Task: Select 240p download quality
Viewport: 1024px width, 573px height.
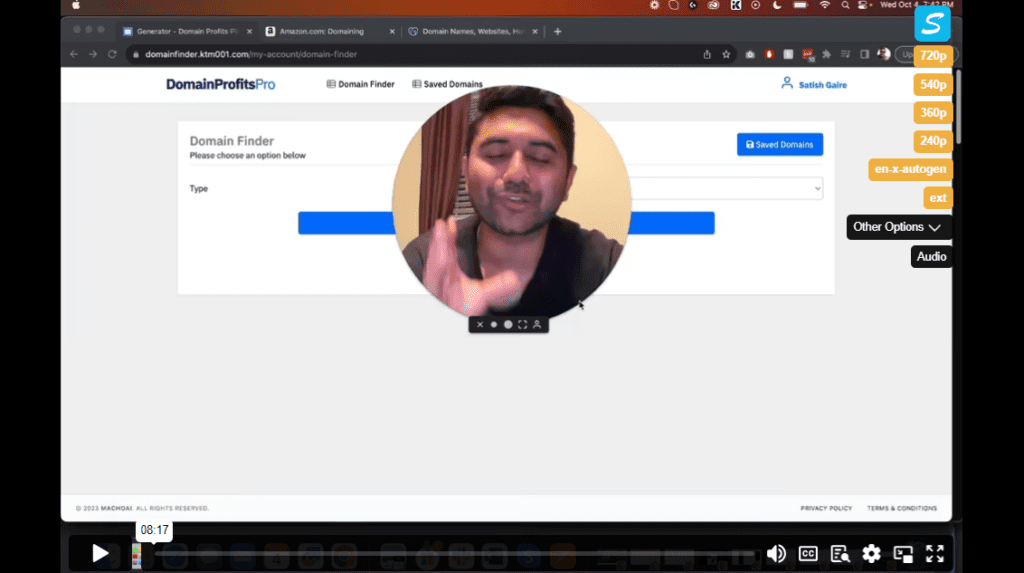Action: pos(933,140)
